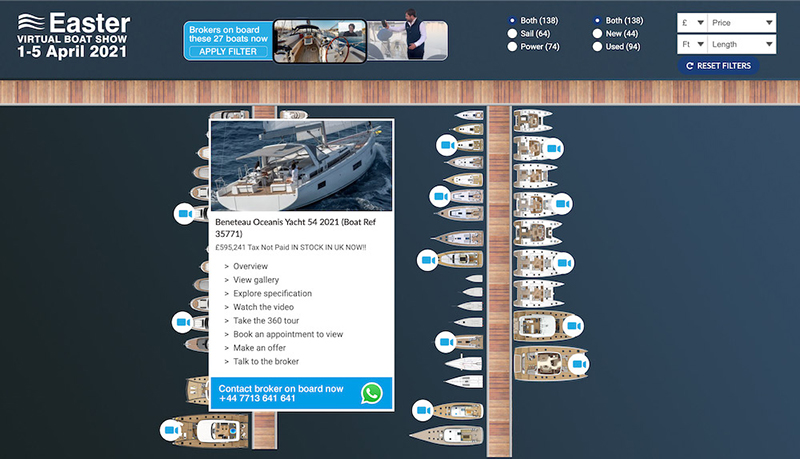Open the Beneteau Oceanis sailing yacht photo

point(302,166)
